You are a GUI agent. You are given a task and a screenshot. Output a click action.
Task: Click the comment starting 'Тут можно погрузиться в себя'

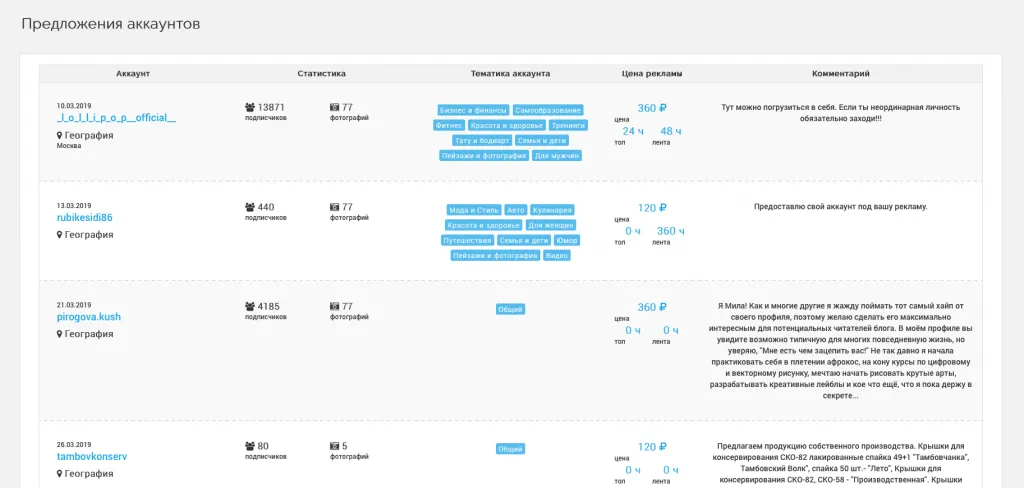pyautogui.click(x=840, y=113)
